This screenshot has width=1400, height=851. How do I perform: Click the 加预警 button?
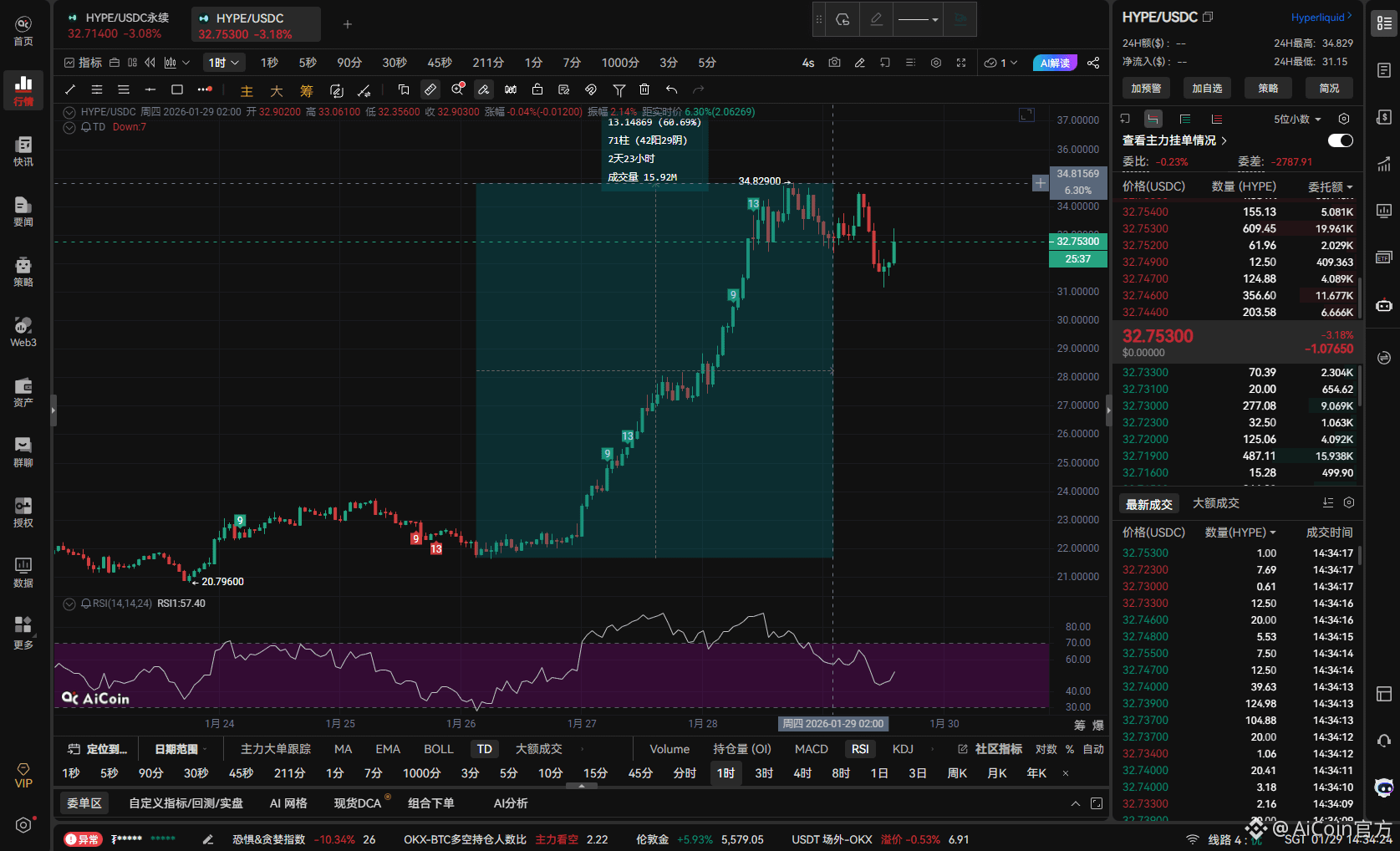[x=1146, y=88]
